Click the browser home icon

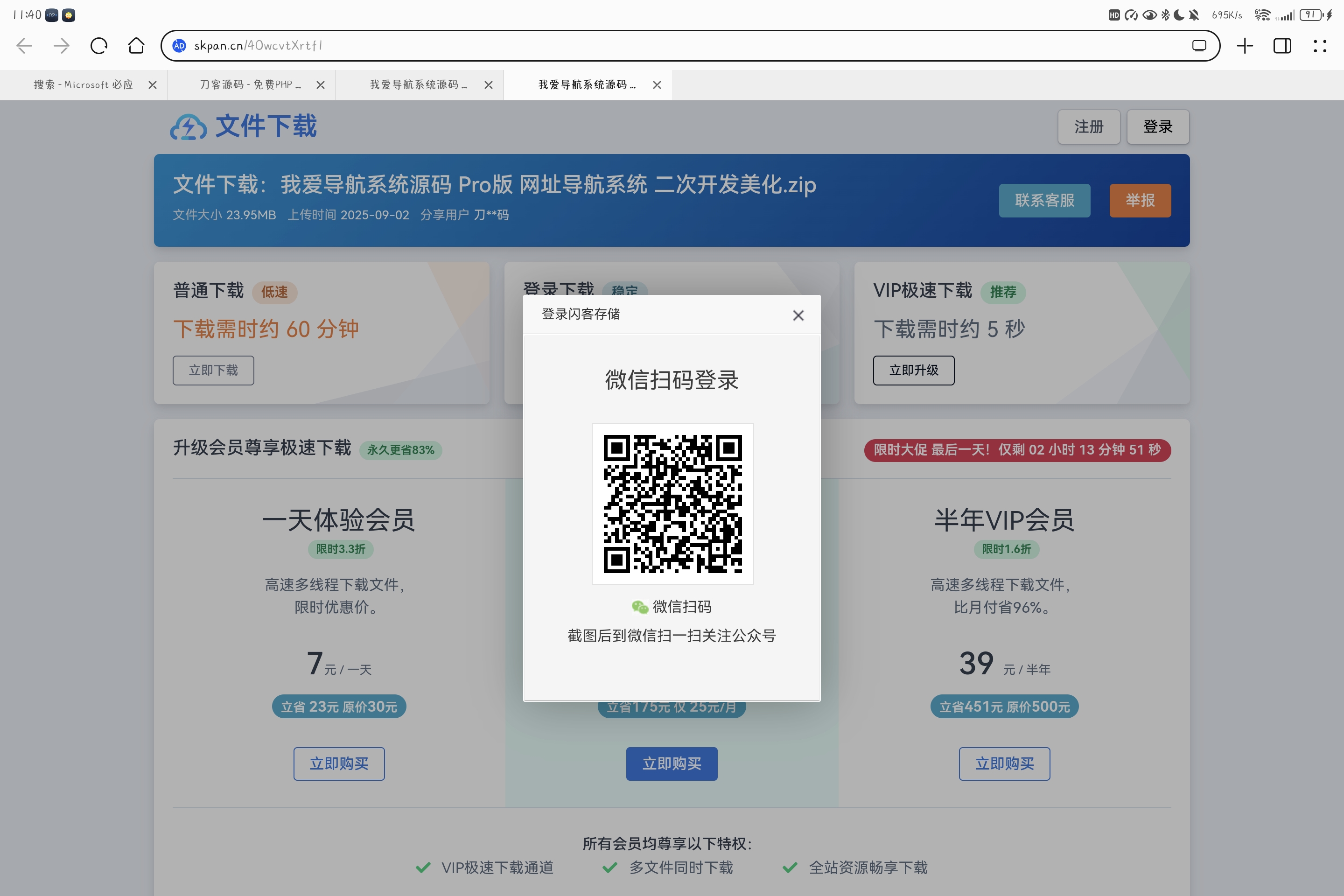coord(136,45)
